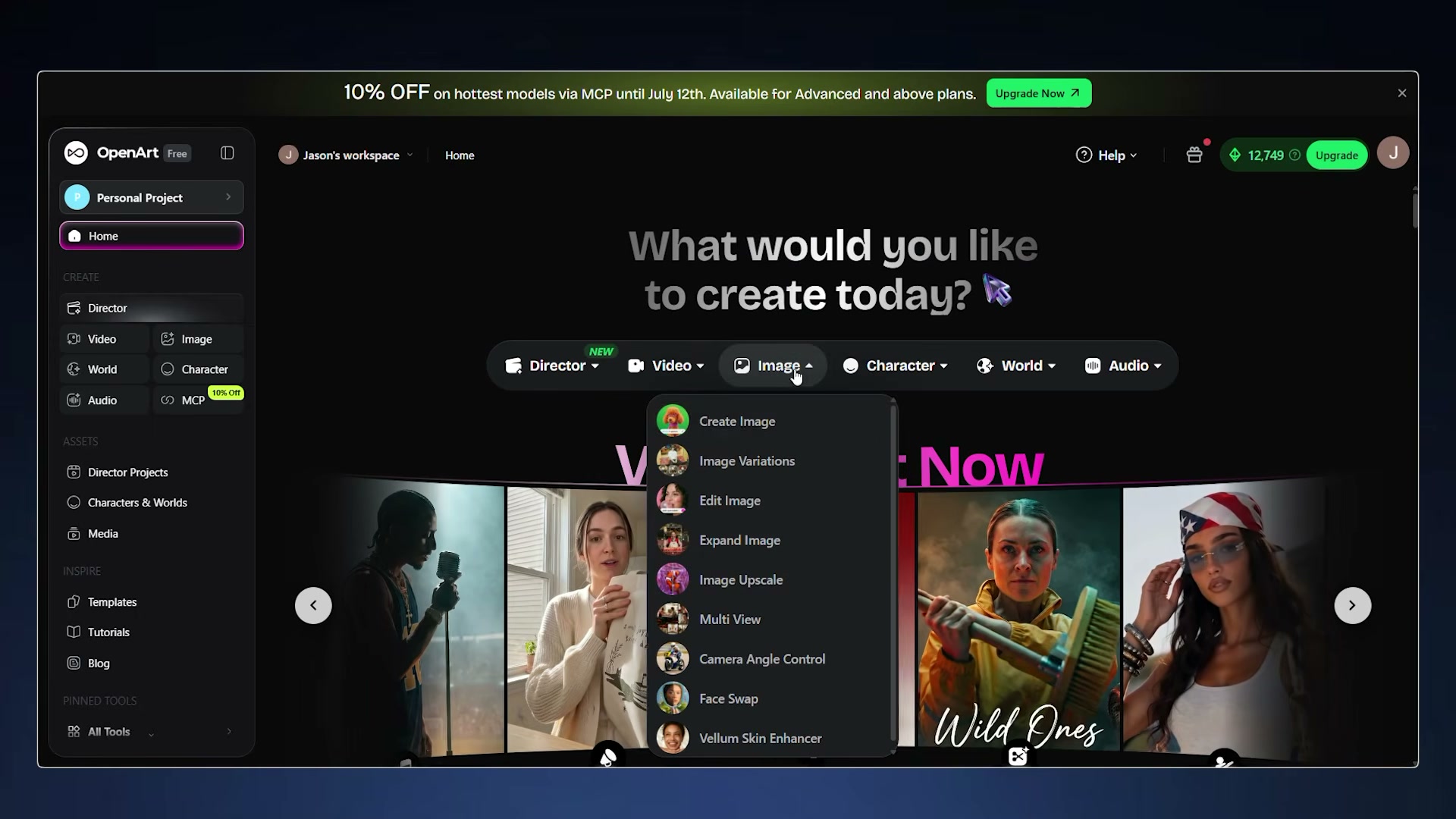The height and width of the screenshot is (819, 1456).
Task: Open the Audio dropdown in the create bar
Action: (x=1123, y=366)
